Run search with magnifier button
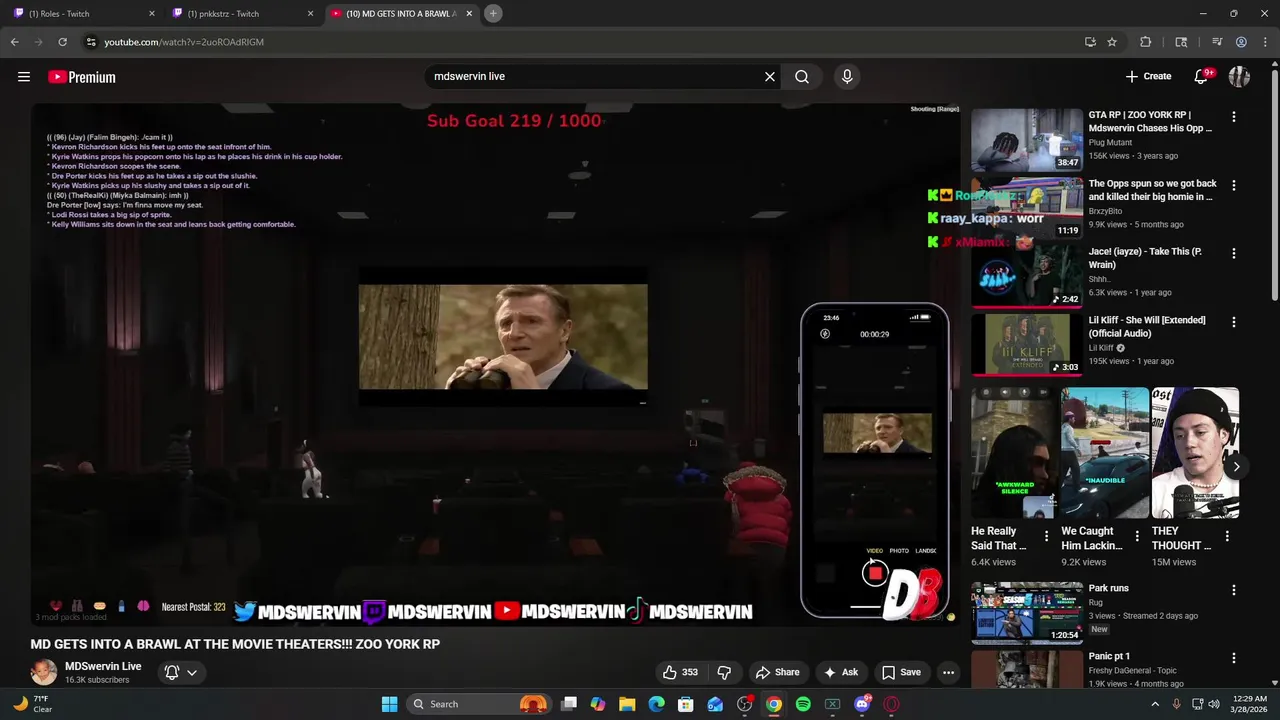The height and width of the screenshot is (720, 1280). tap(802, 77)
